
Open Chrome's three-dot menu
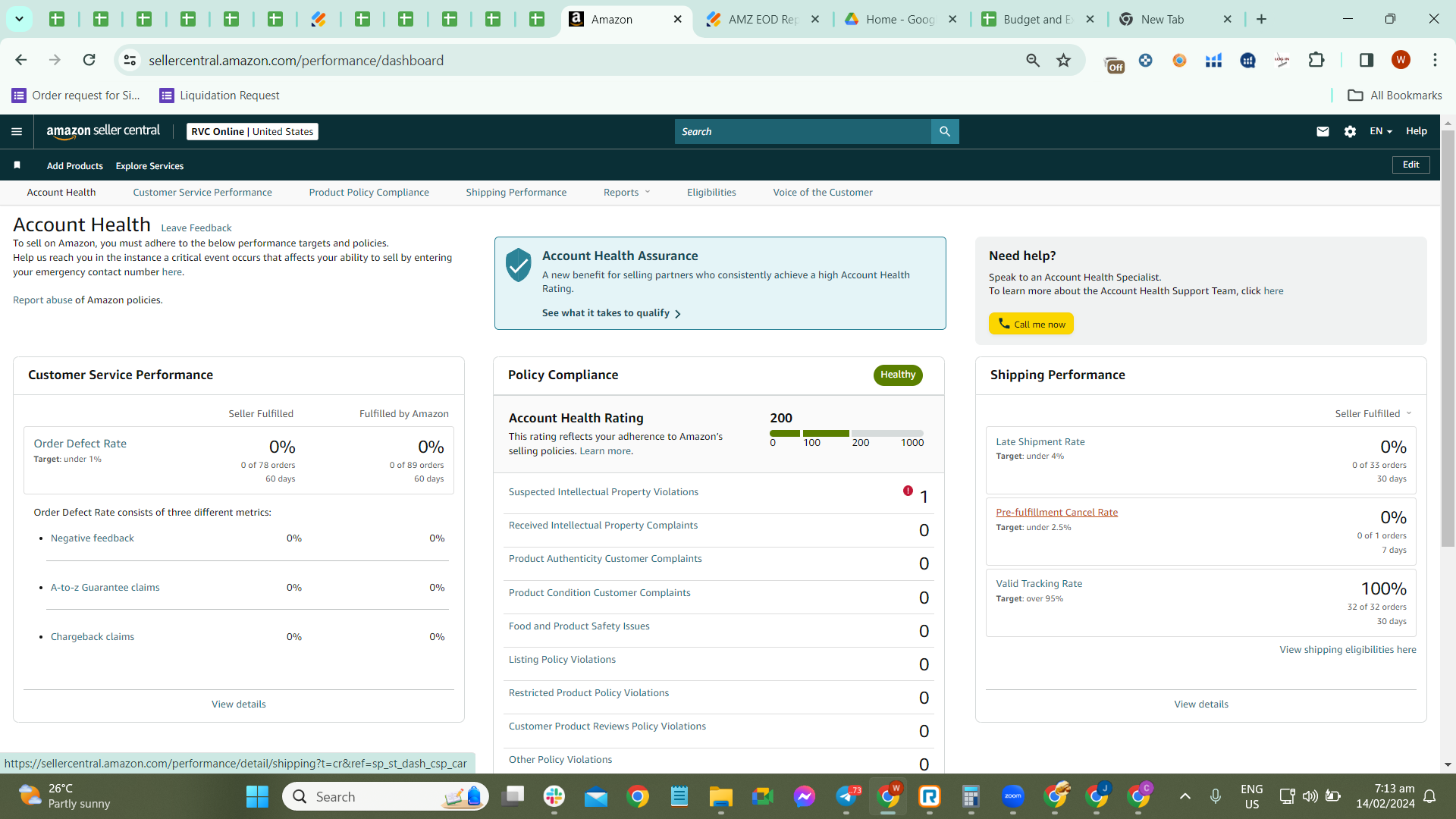pos(1435,60)
